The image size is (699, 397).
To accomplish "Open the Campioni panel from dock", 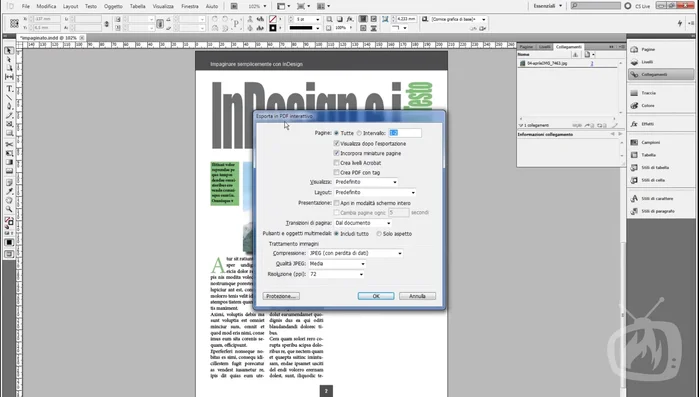I will (x=661, y=142).
